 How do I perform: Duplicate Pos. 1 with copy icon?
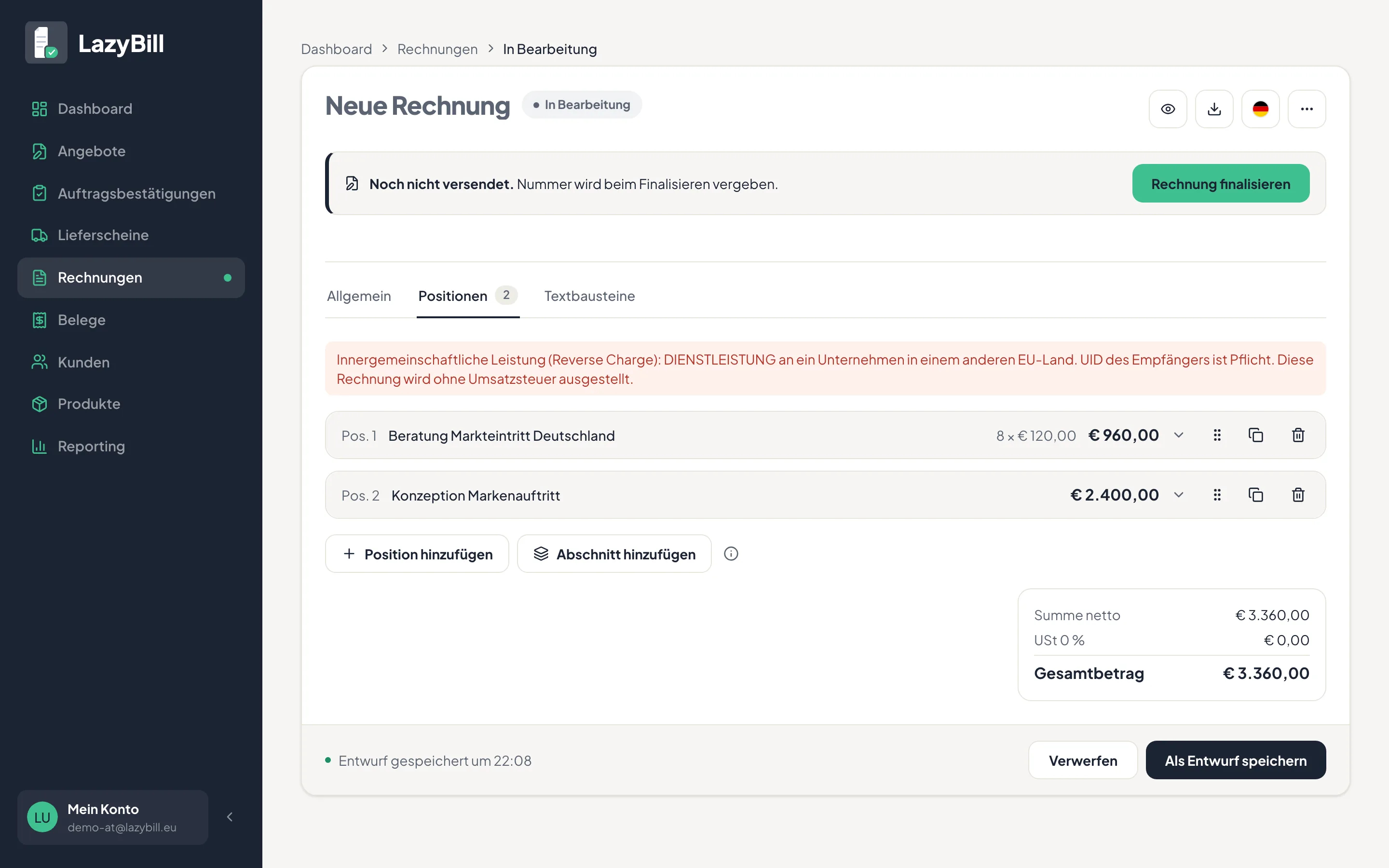click(1256, 435)
